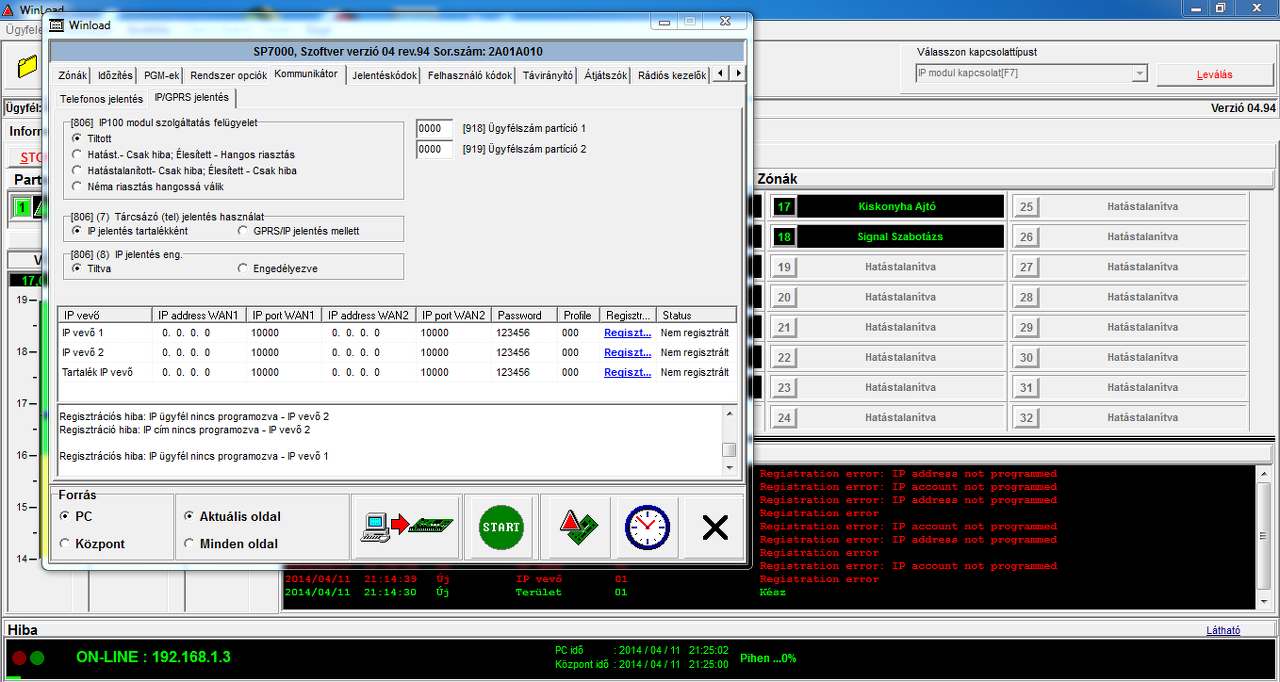Click the black X cancel icon
Image resolution: width=1280 pixels, height=682 pixels.
tap(714, 527)
